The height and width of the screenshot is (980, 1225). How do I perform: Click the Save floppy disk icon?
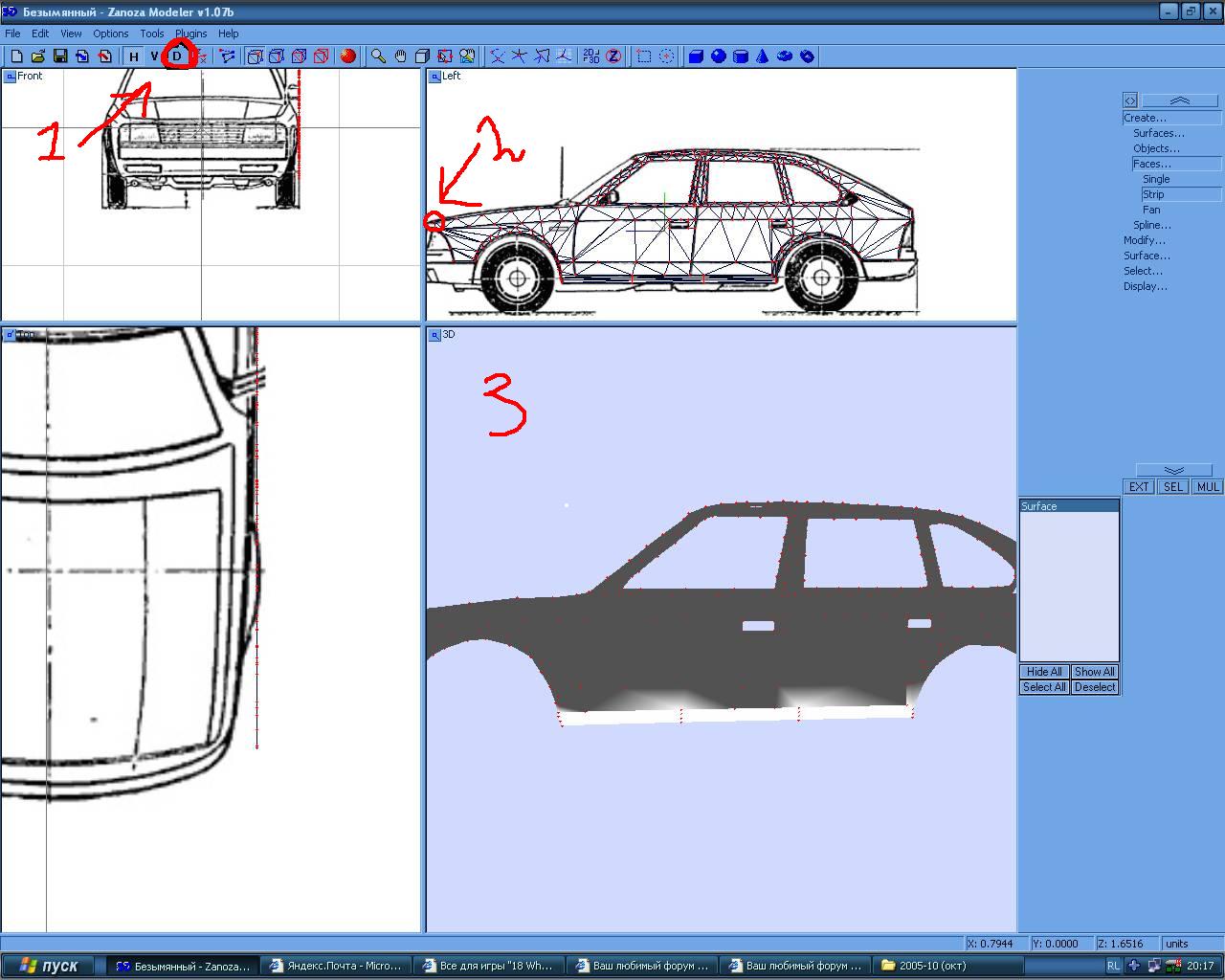[60, 56]
